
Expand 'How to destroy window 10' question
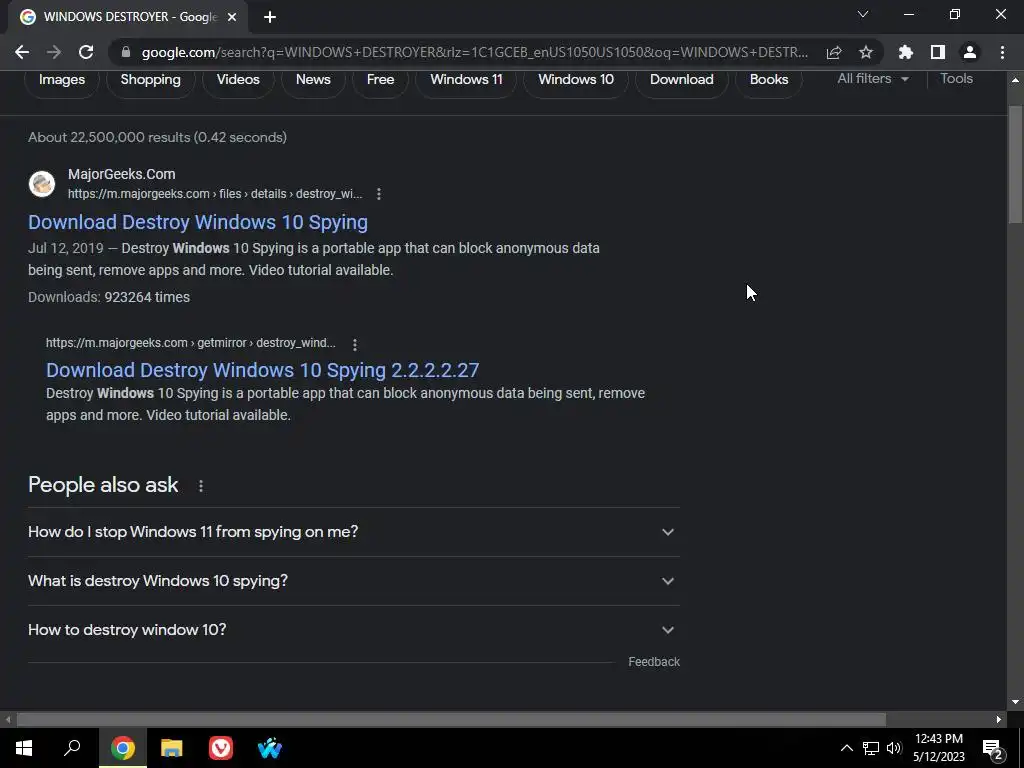coord(353,630)
